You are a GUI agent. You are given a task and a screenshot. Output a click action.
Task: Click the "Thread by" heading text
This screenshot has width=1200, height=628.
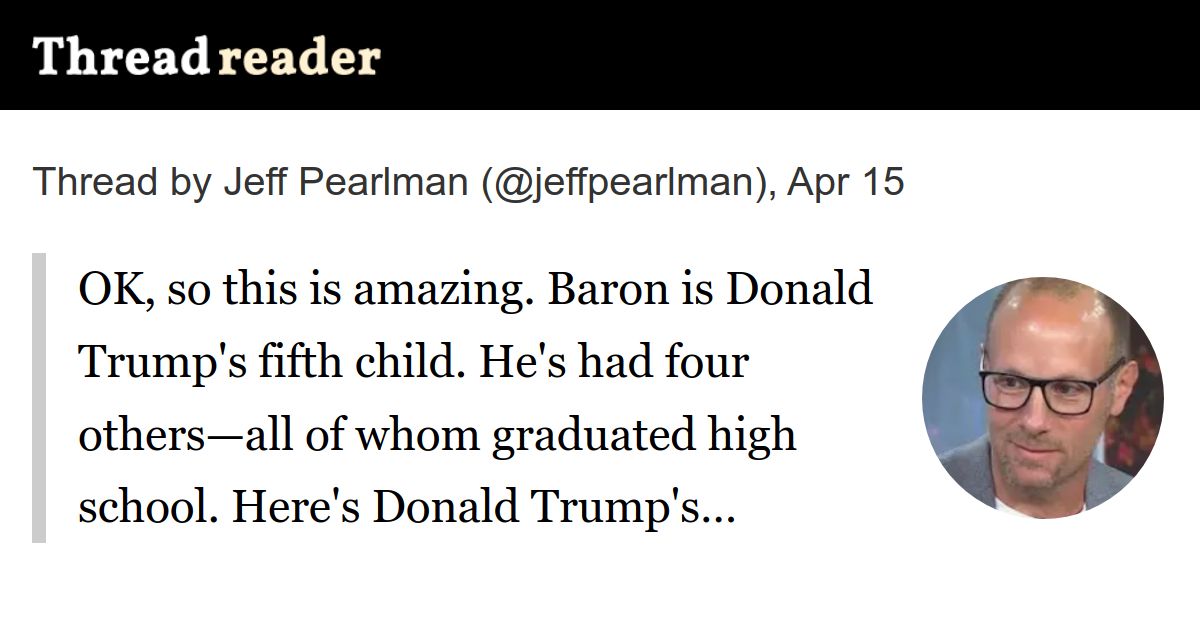[x=122, y=182]
